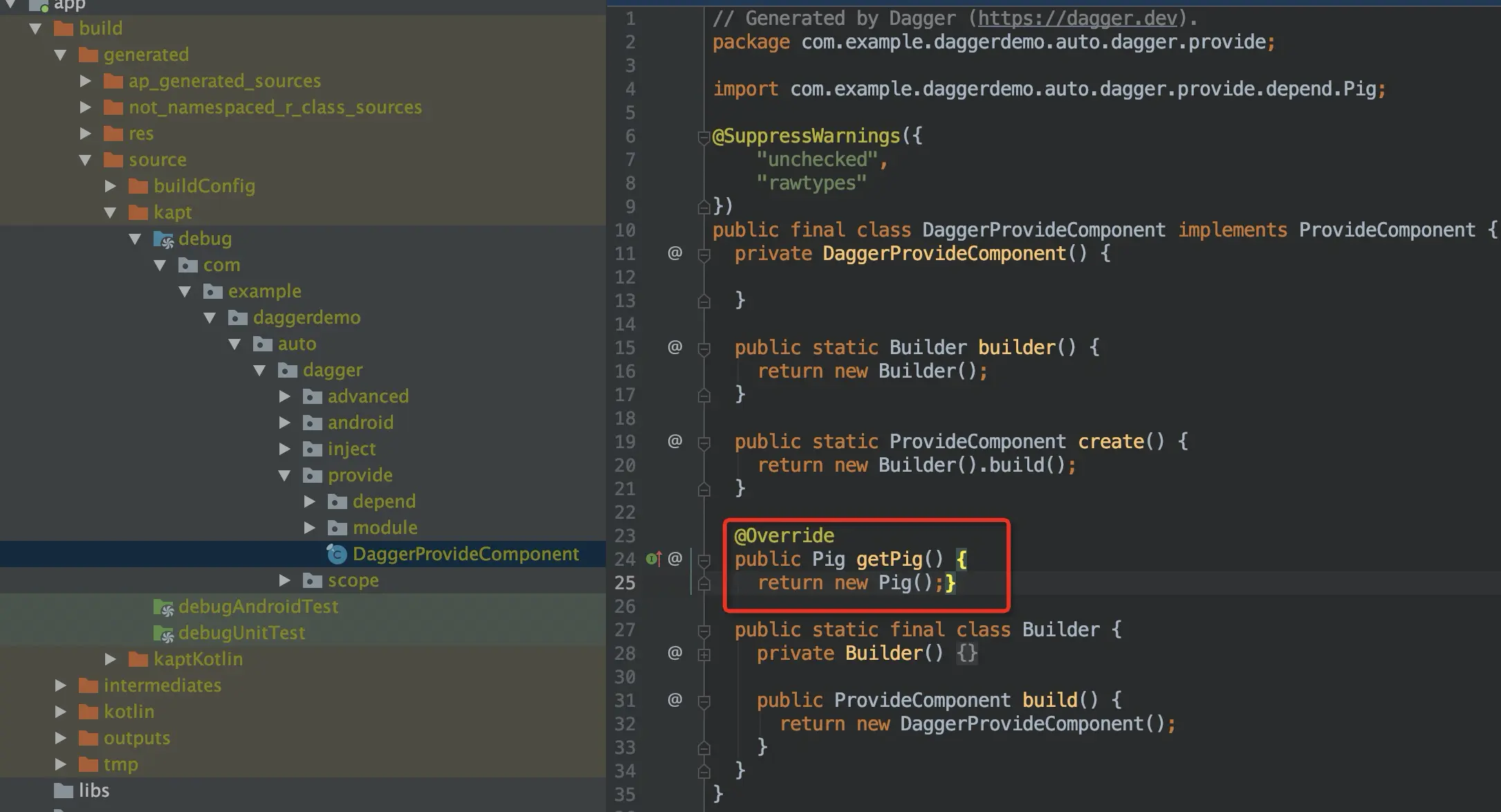The width and height of the screenshot is (1501, 812).
Task: Select the intermediates folder
Action: point(162,685)
